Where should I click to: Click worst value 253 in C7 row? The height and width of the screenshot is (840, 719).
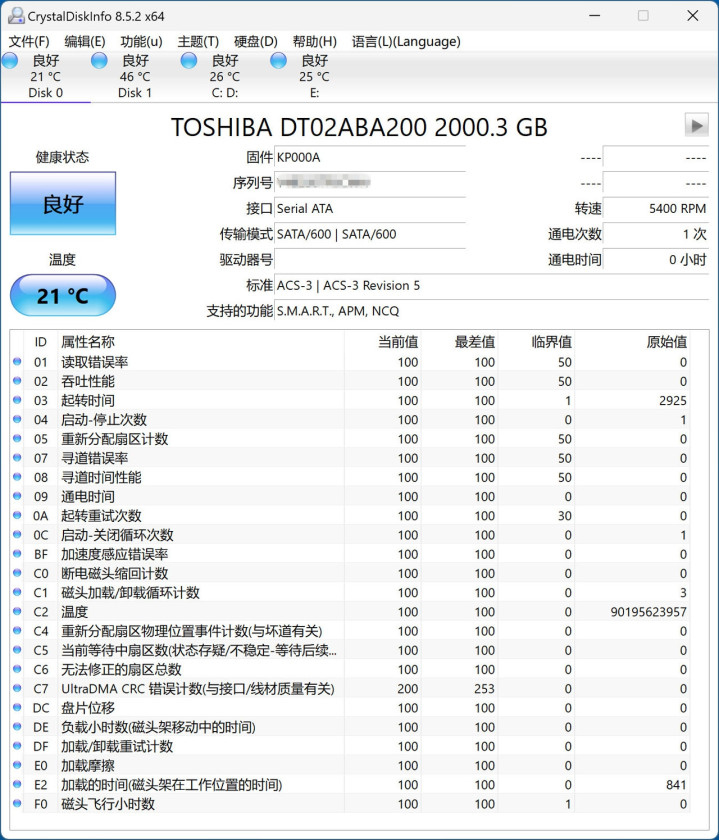(x=484, y=689)
